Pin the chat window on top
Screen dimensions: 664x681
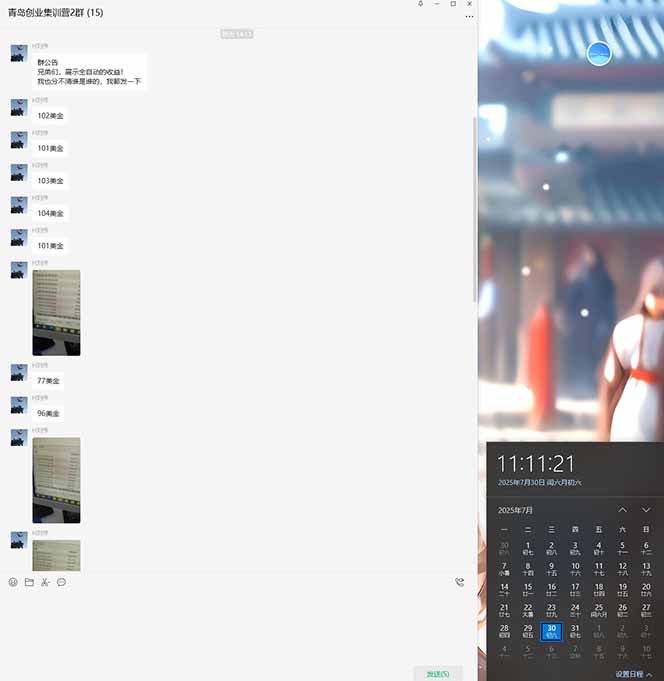pos(420,4)
